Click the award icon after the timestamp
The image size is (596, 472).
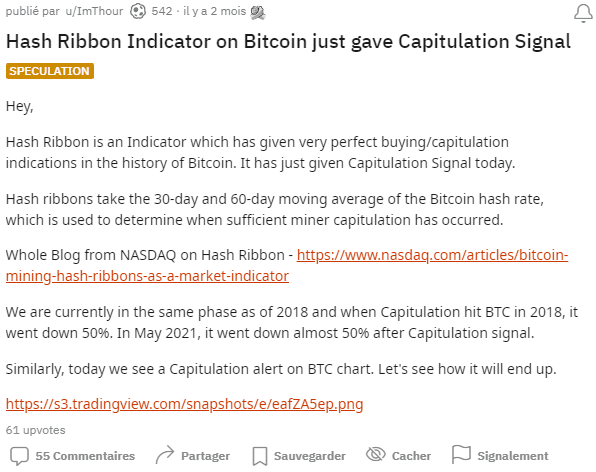(x=258, y=13)
